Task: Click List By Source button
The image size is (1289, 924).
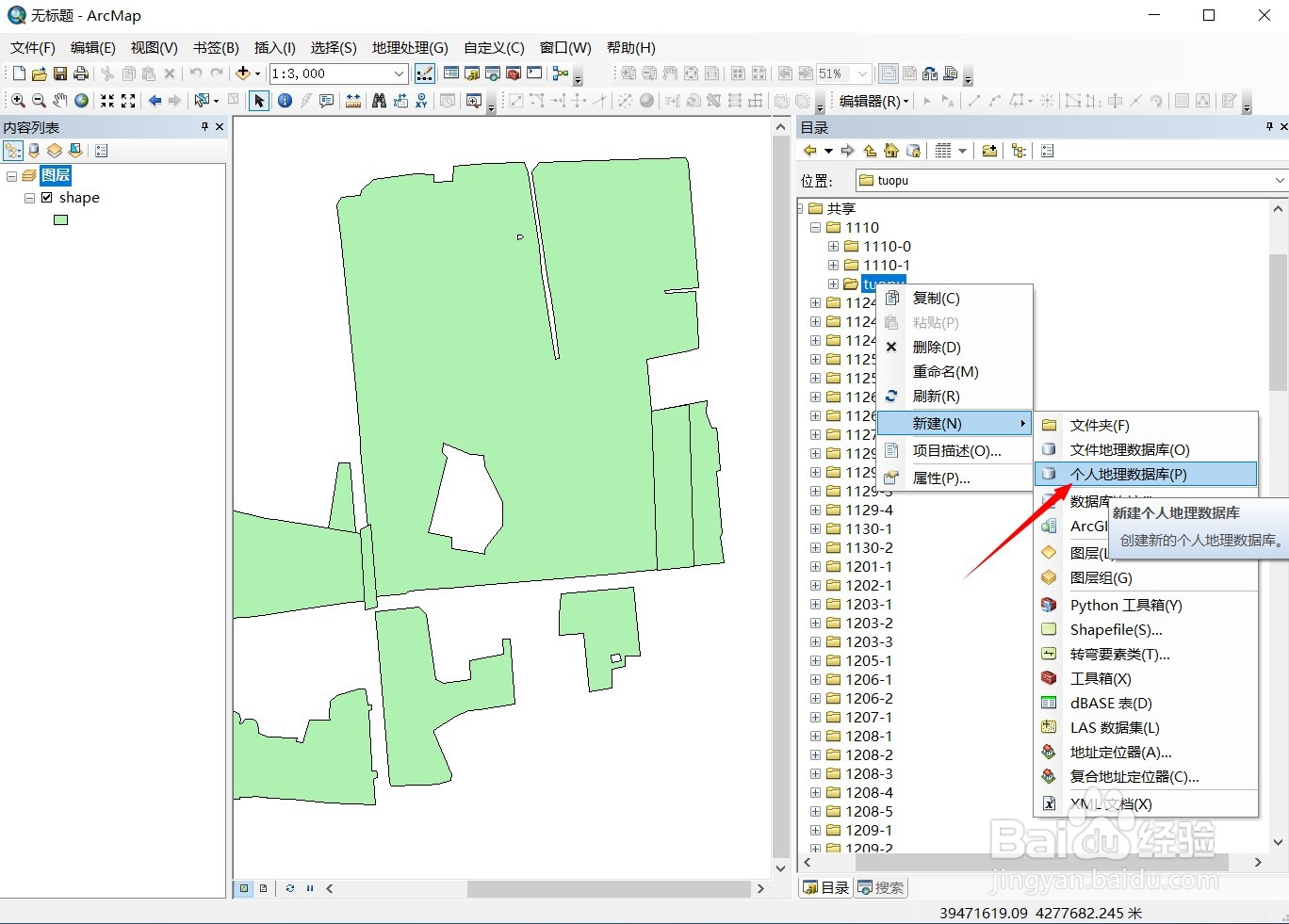Action: [34, 151]
